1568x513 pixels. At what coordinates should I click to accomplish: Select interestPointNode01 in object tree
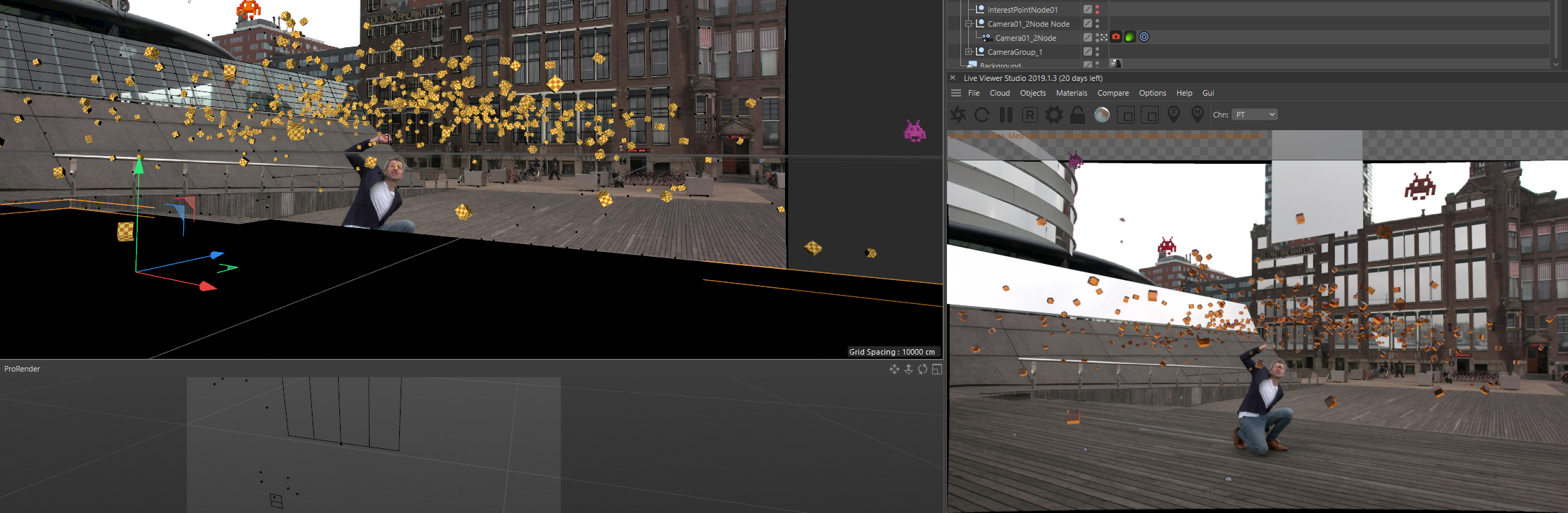pos(1022,10)
